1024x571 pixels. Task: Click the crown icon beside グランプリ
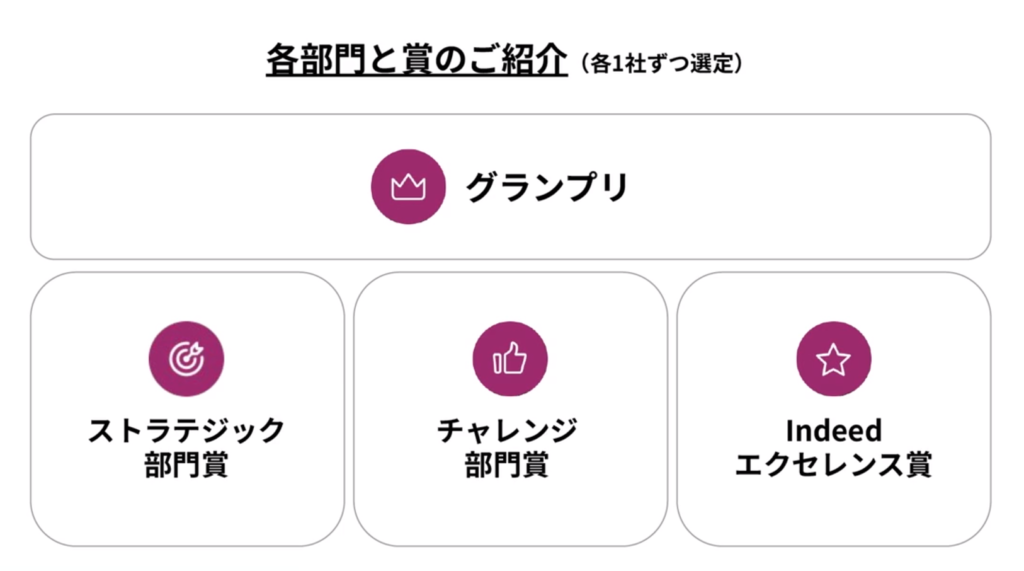click(408, 187)
